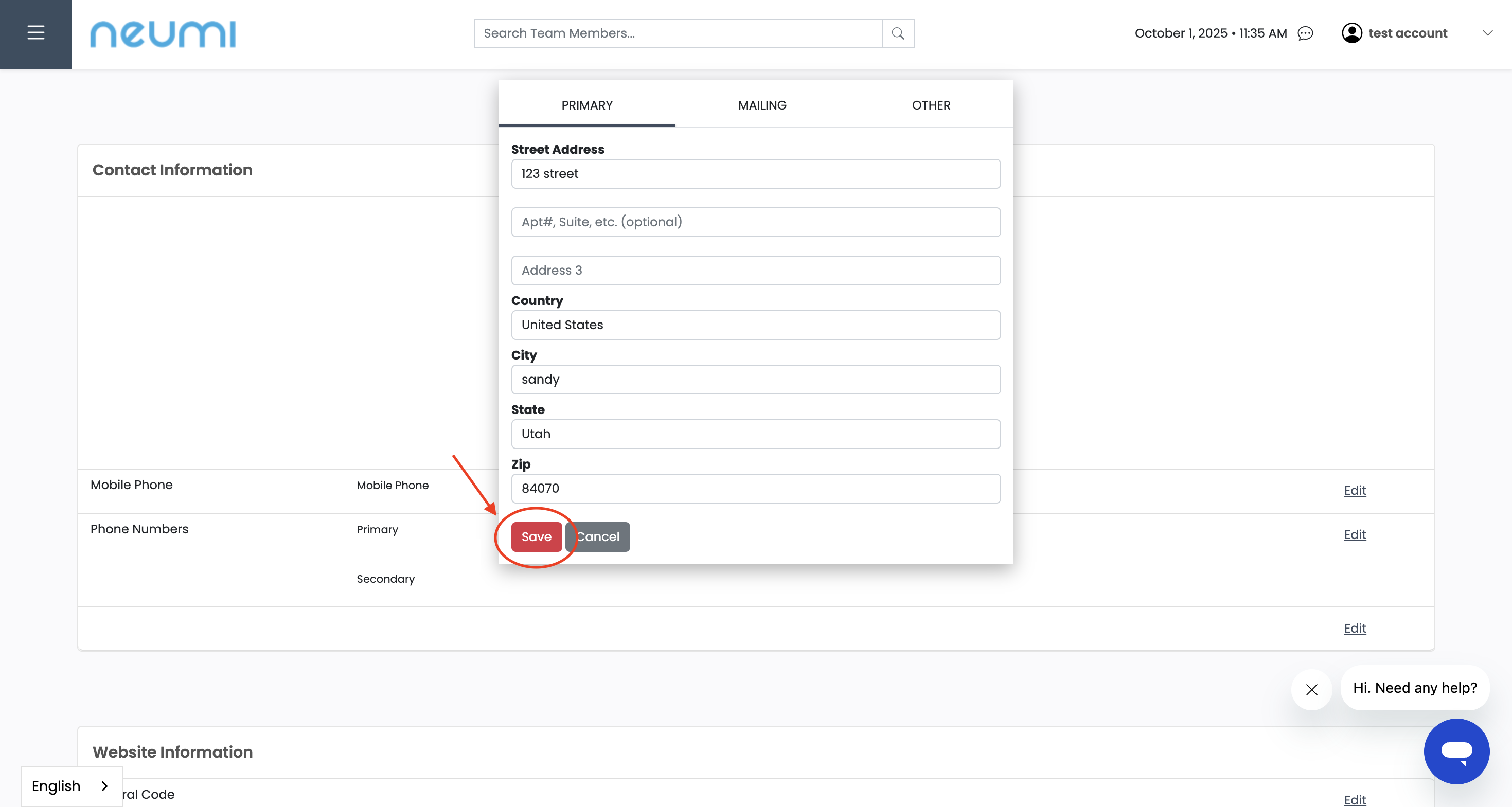
Task: Select the PRIMARY address tab
Action: pyautogui.click(x=586, y=105)
